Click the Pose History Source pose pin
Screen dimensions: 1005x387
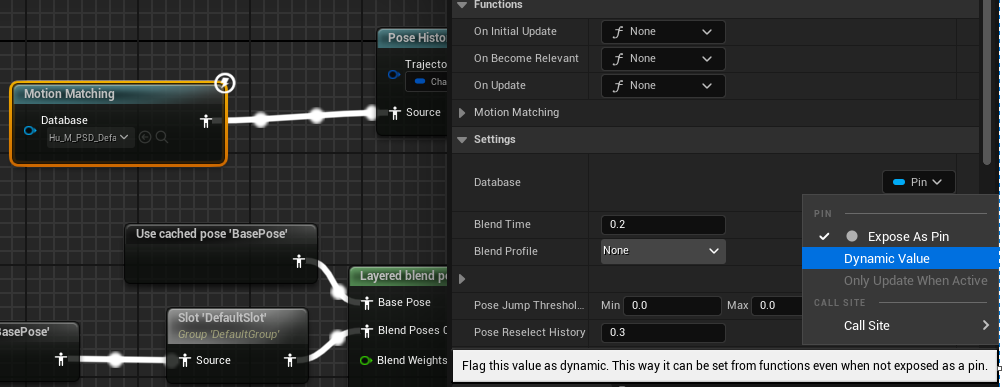[395, 113]
